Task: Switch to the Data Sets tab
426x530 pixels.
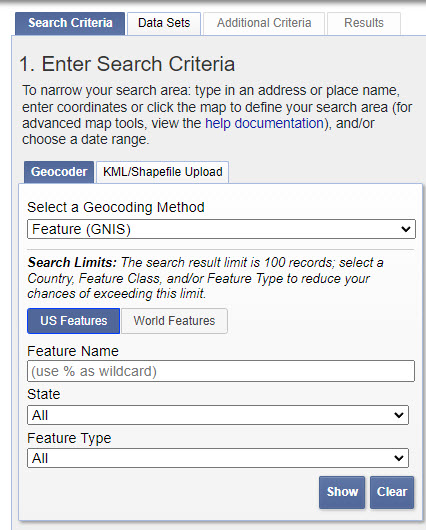Action: 164,23
